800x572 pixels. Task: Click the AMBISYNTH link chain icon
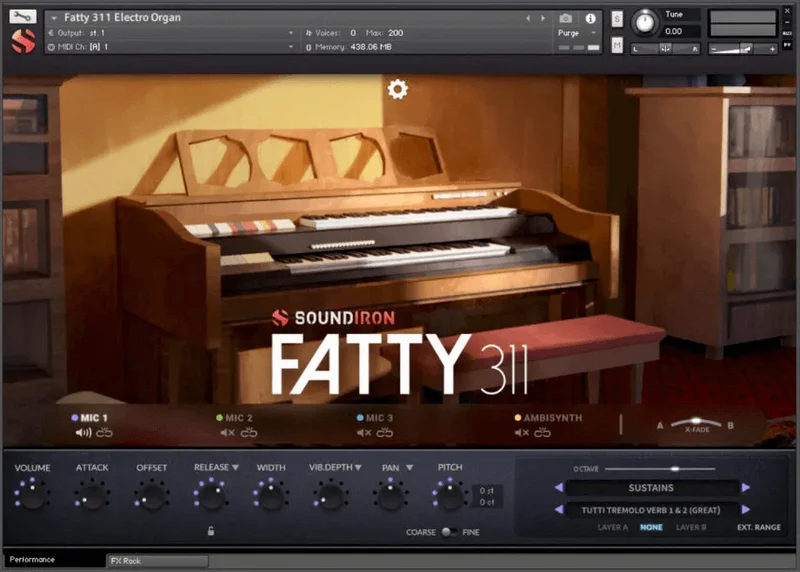click(x=542, y=433)
